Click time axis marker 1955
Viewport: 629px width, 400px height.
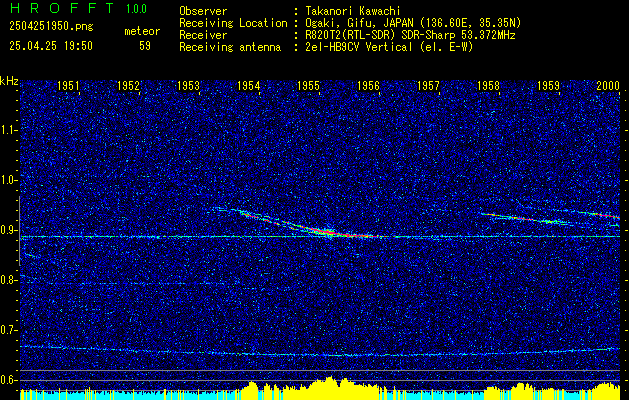308,85
